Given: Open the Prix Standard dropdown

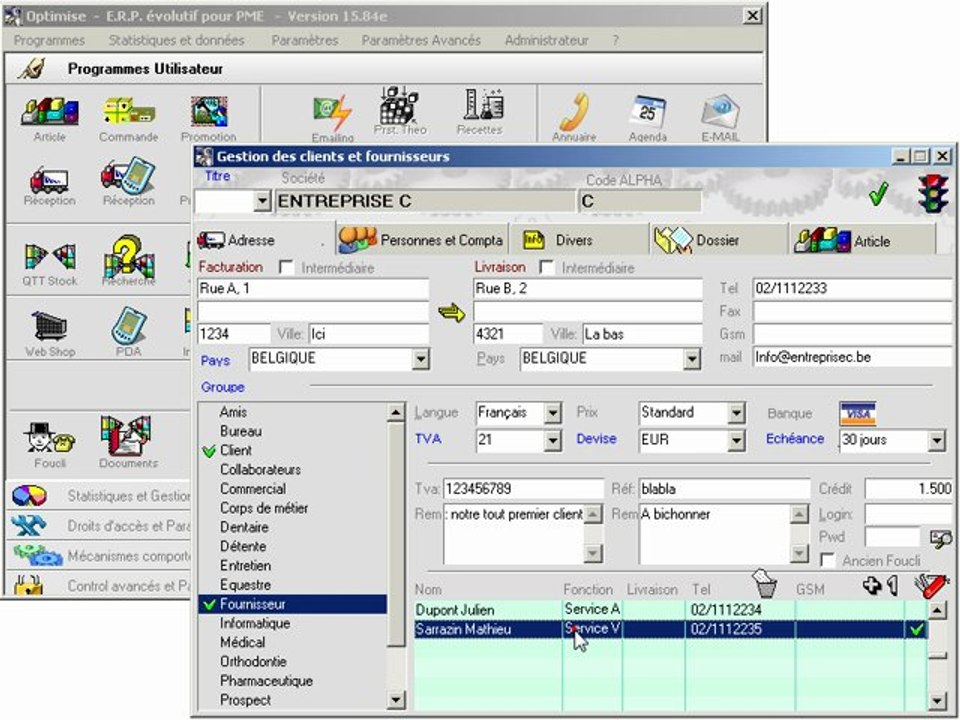Looking at the screenshot, I should click(737, 413).
